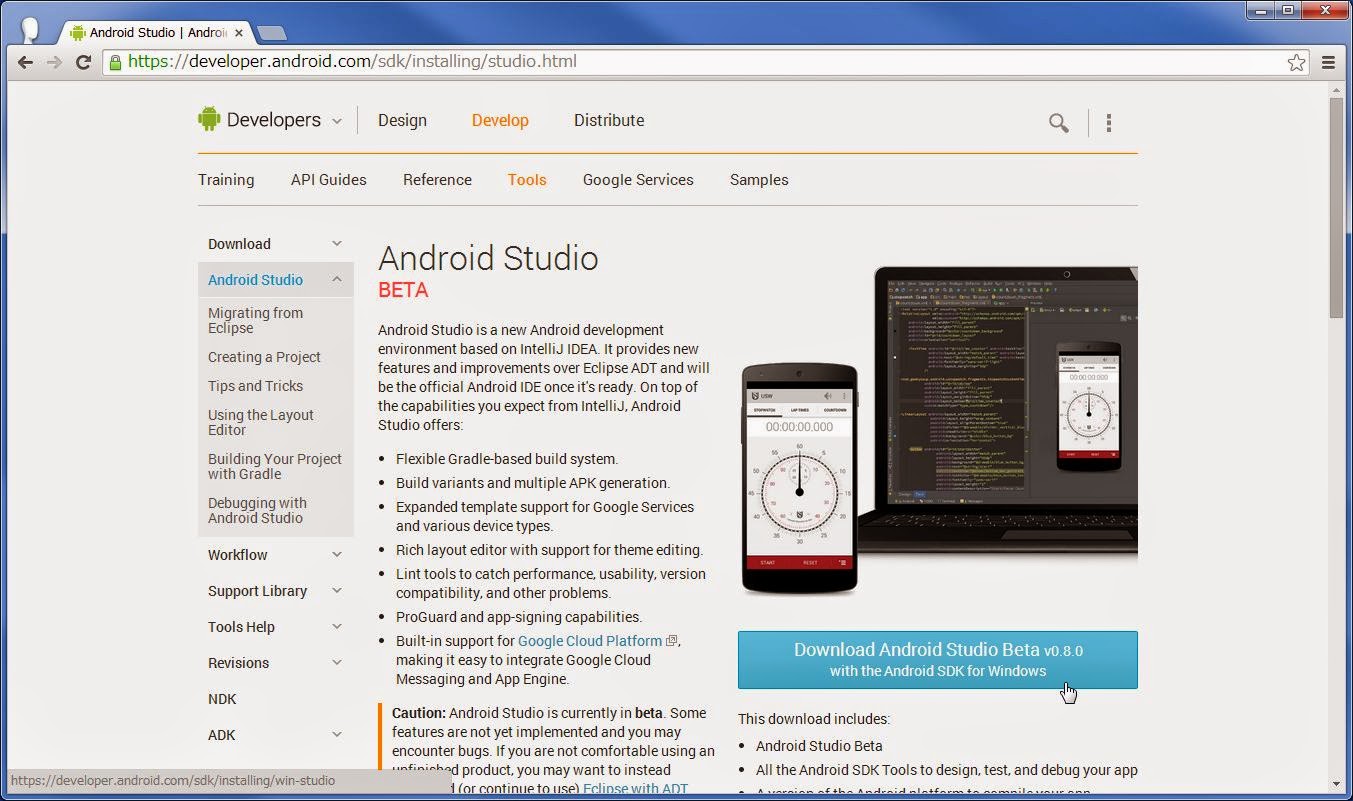Viewport: 1353px width, 801px height.
Task: Click the green padlock security icon
Action: click(115, 62)
